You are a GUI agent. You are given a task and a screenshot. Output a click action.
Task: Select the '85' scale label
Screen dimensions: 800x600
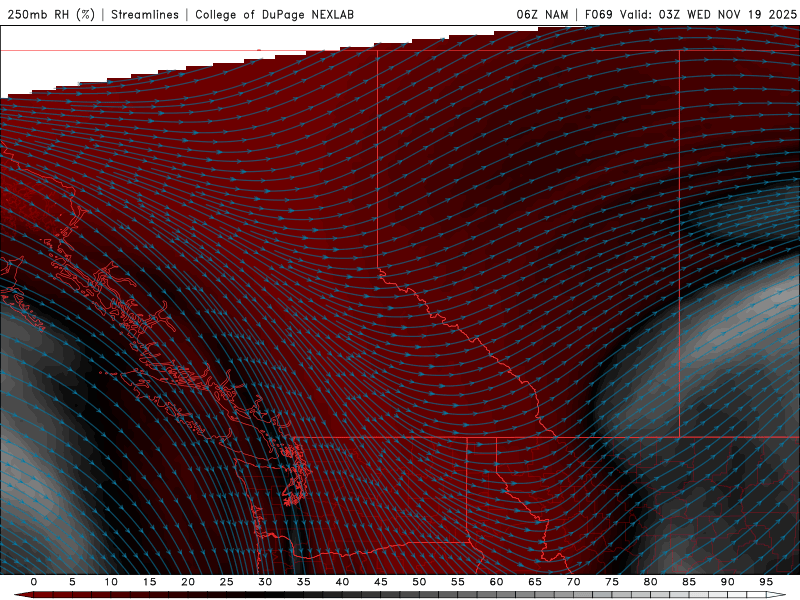coord(689,582)
